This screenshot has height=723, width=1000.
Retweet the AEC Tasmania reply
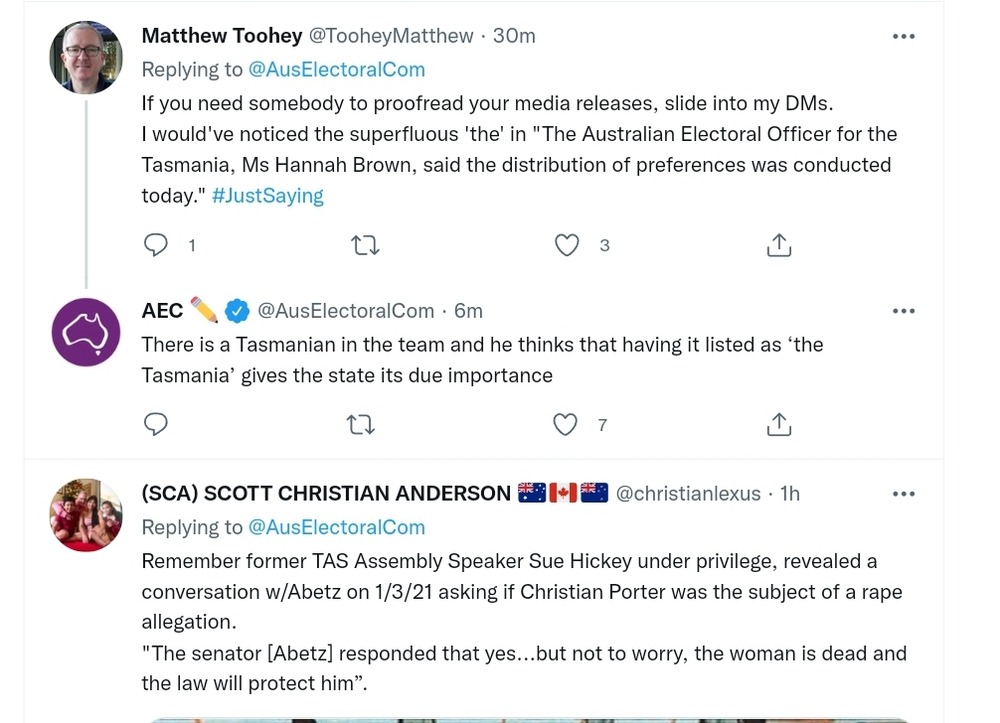[x=360, y=425]
